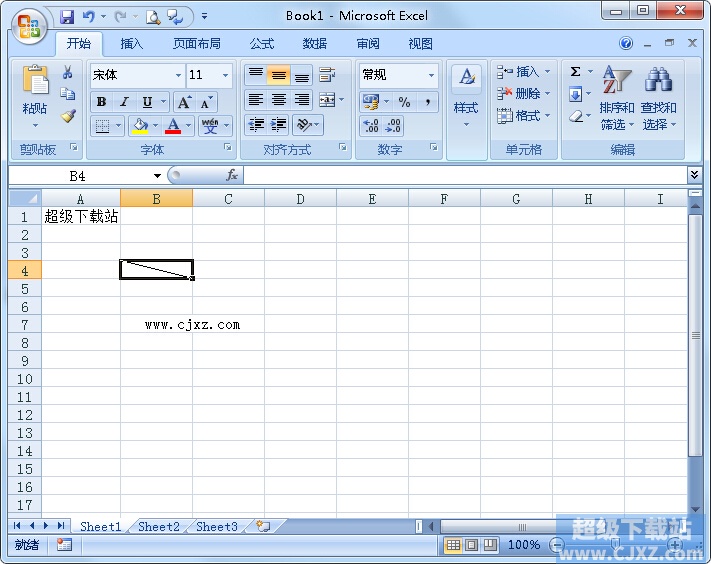Undo the last action

88,17
